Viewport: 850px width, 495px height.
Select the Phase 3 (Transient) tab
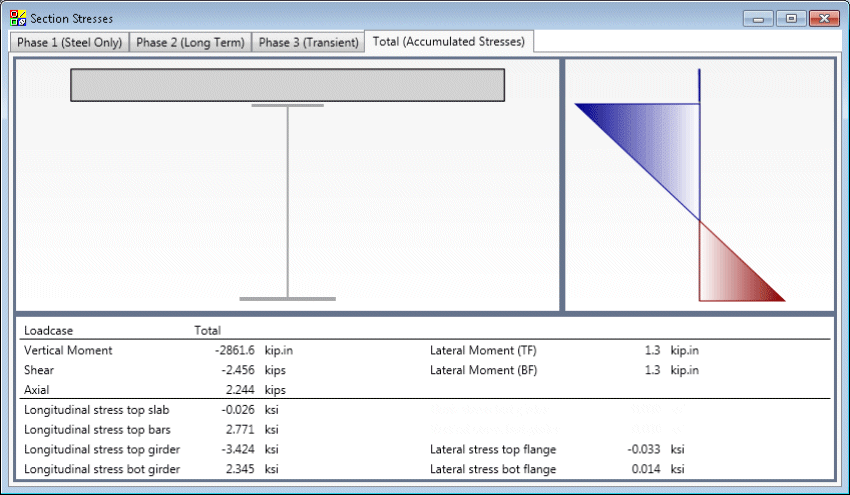(x=308, y=42)
